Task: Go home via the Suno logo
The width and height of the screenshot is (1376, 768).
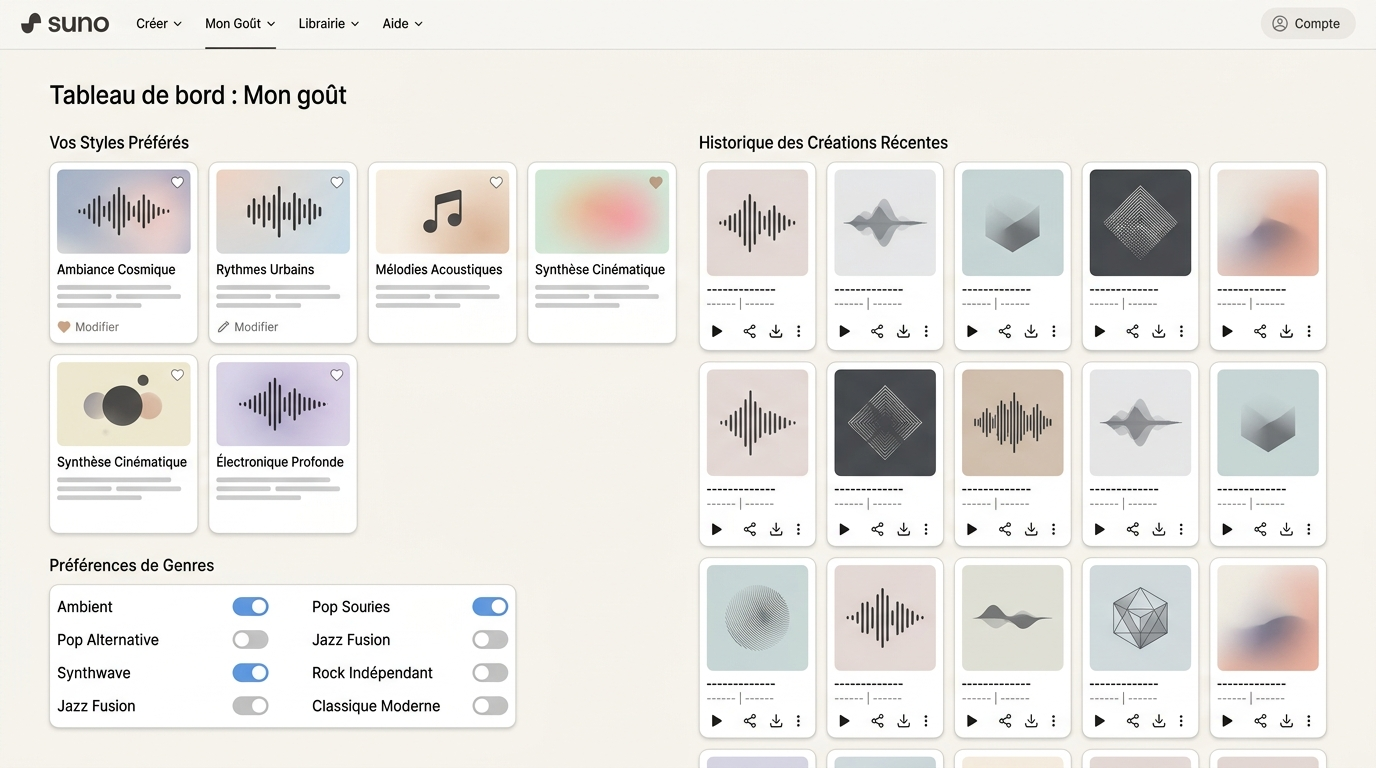Action: pos(65,23)
